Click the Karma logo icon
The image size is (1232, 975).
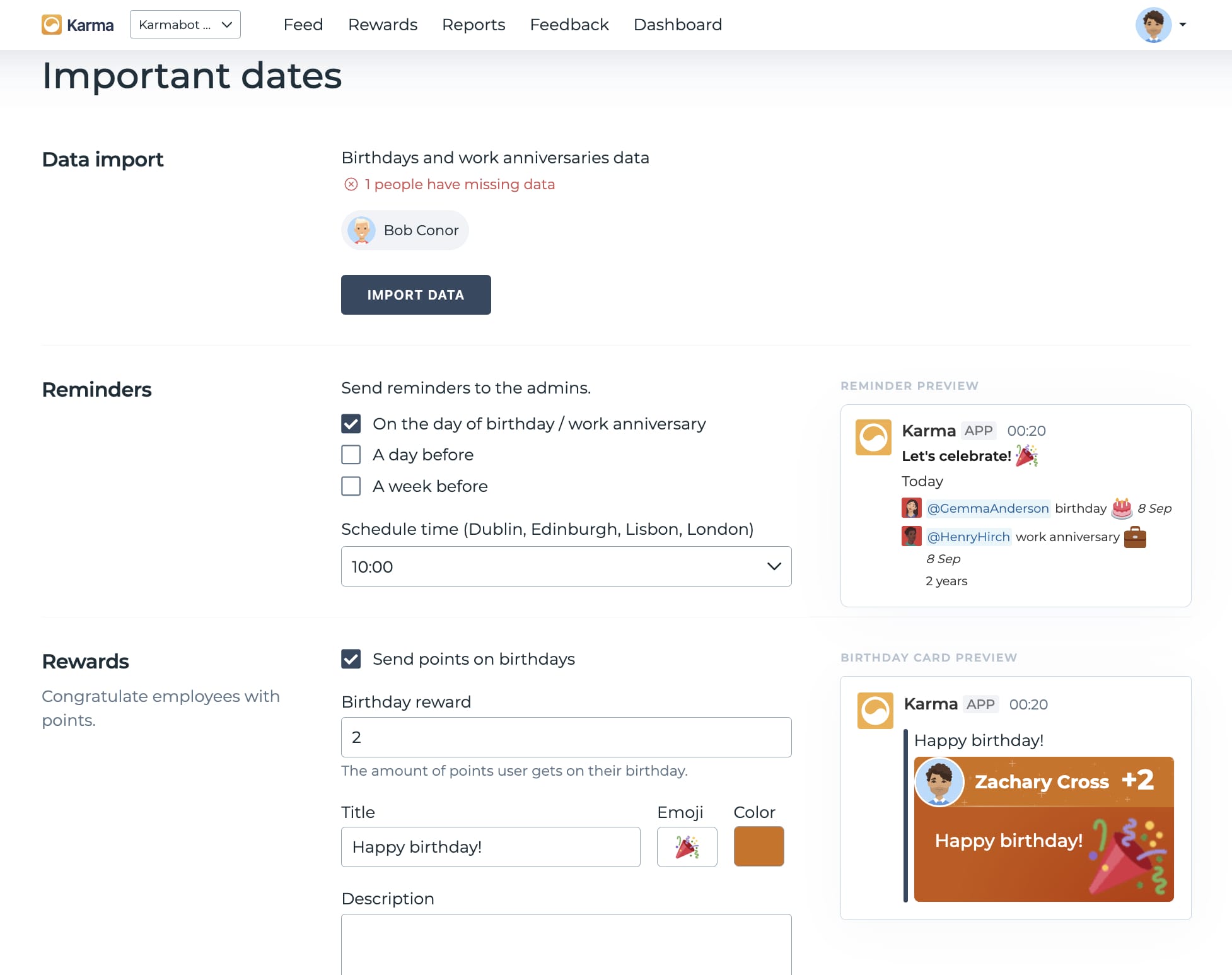pos(52,25)
